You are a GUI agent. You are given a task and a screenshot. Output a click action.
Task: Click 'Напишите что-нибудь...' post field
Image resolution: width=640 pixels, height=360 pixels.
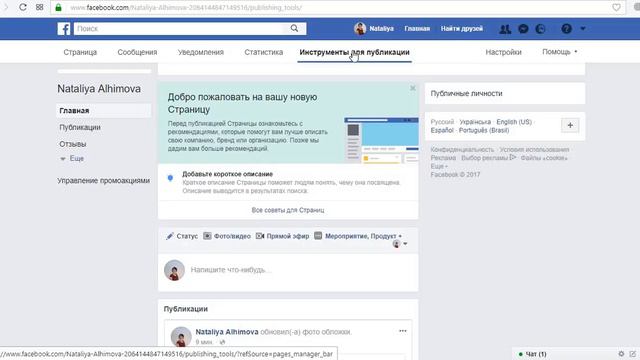coord(231,270)
